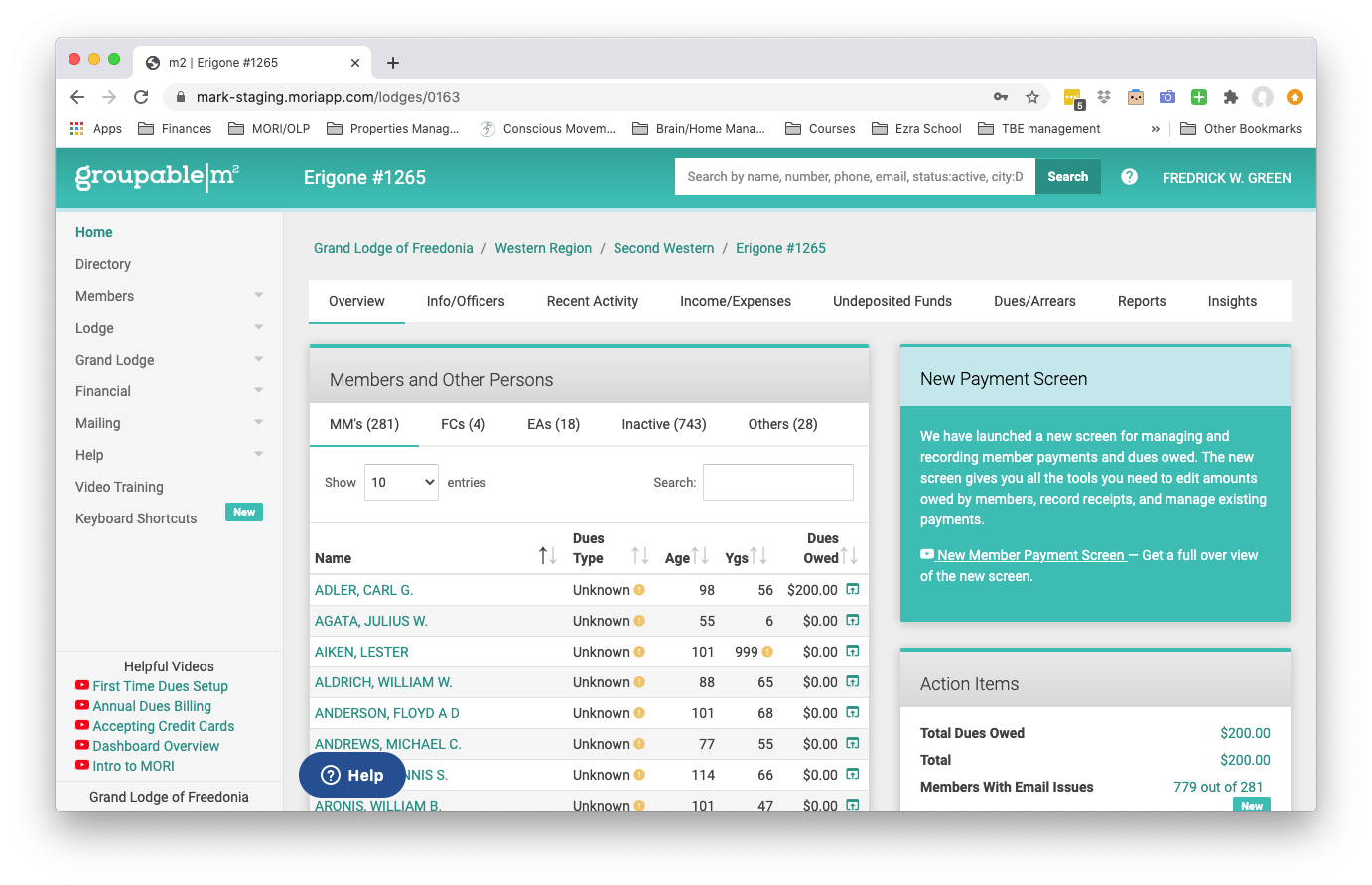This screenshot has height=885, width=1372.
Task: Click the teal Search button
Action: (1068, 176)
